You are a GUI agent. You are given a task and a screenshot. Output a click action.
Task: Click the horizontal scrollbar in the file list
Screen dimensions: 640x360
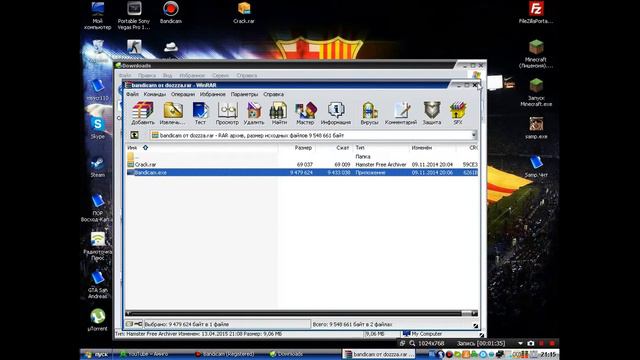pyautogui.click(x=302, y=313)
